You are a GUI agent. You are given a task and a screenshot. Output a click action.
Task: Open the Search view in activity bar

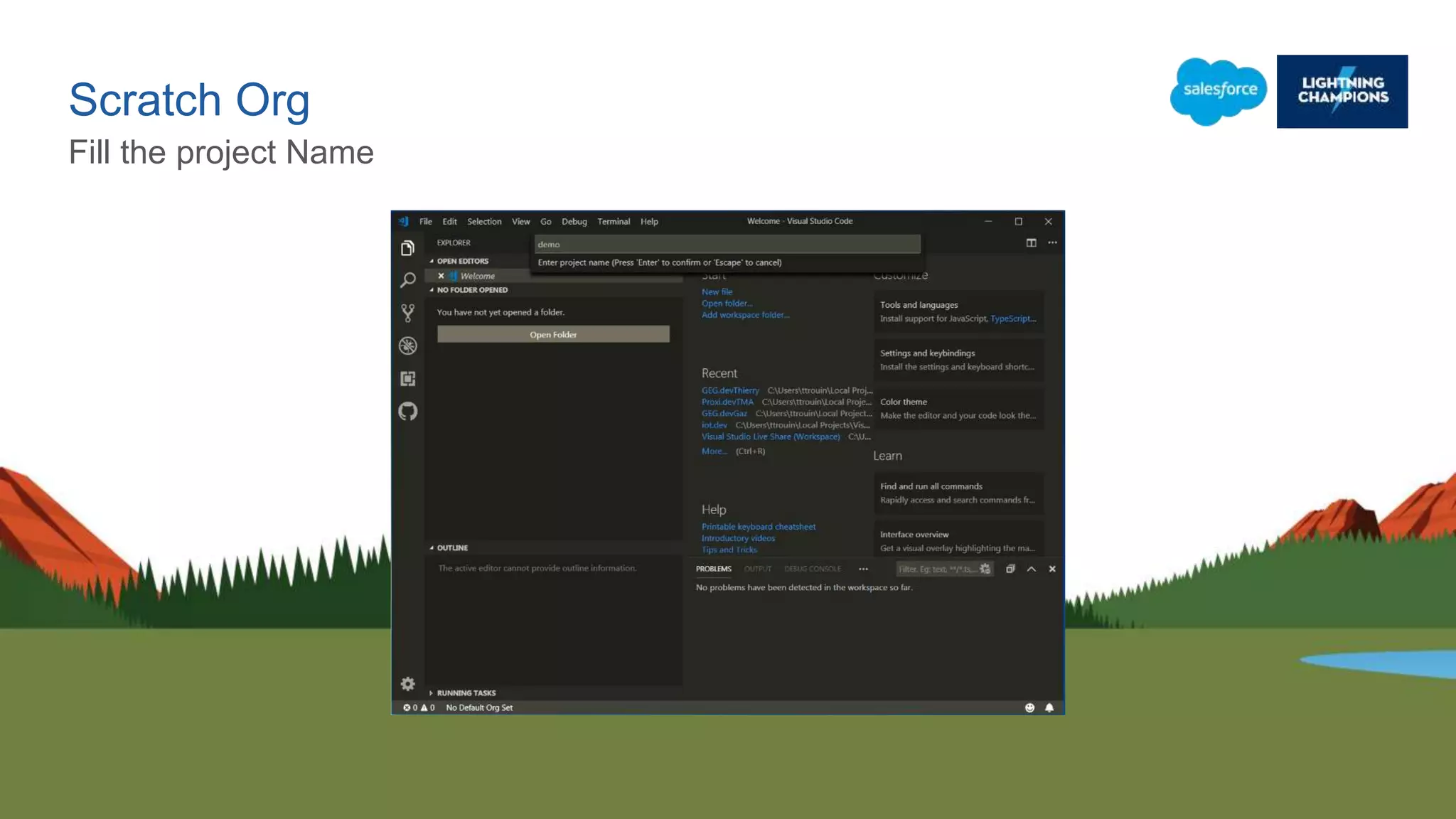[407, 280]
